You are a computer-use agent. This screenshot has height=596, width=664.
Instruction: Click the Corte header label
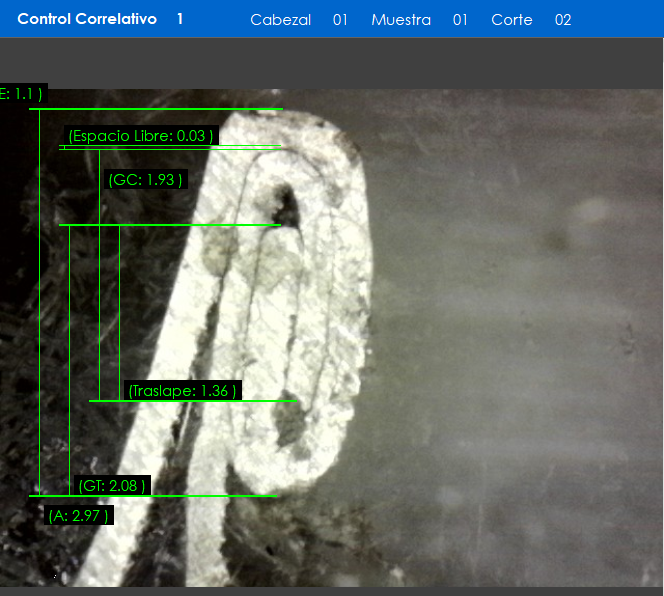[x=511, y=20]
